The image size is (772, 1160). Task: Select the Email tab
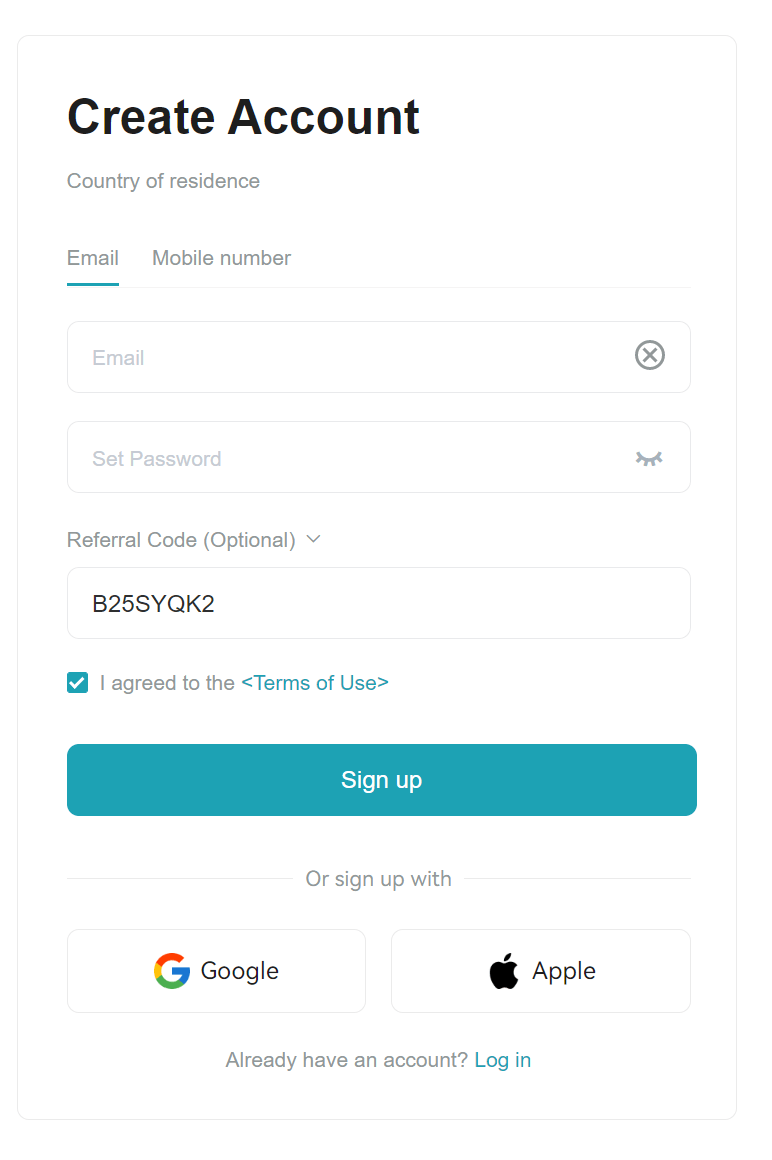92,258
